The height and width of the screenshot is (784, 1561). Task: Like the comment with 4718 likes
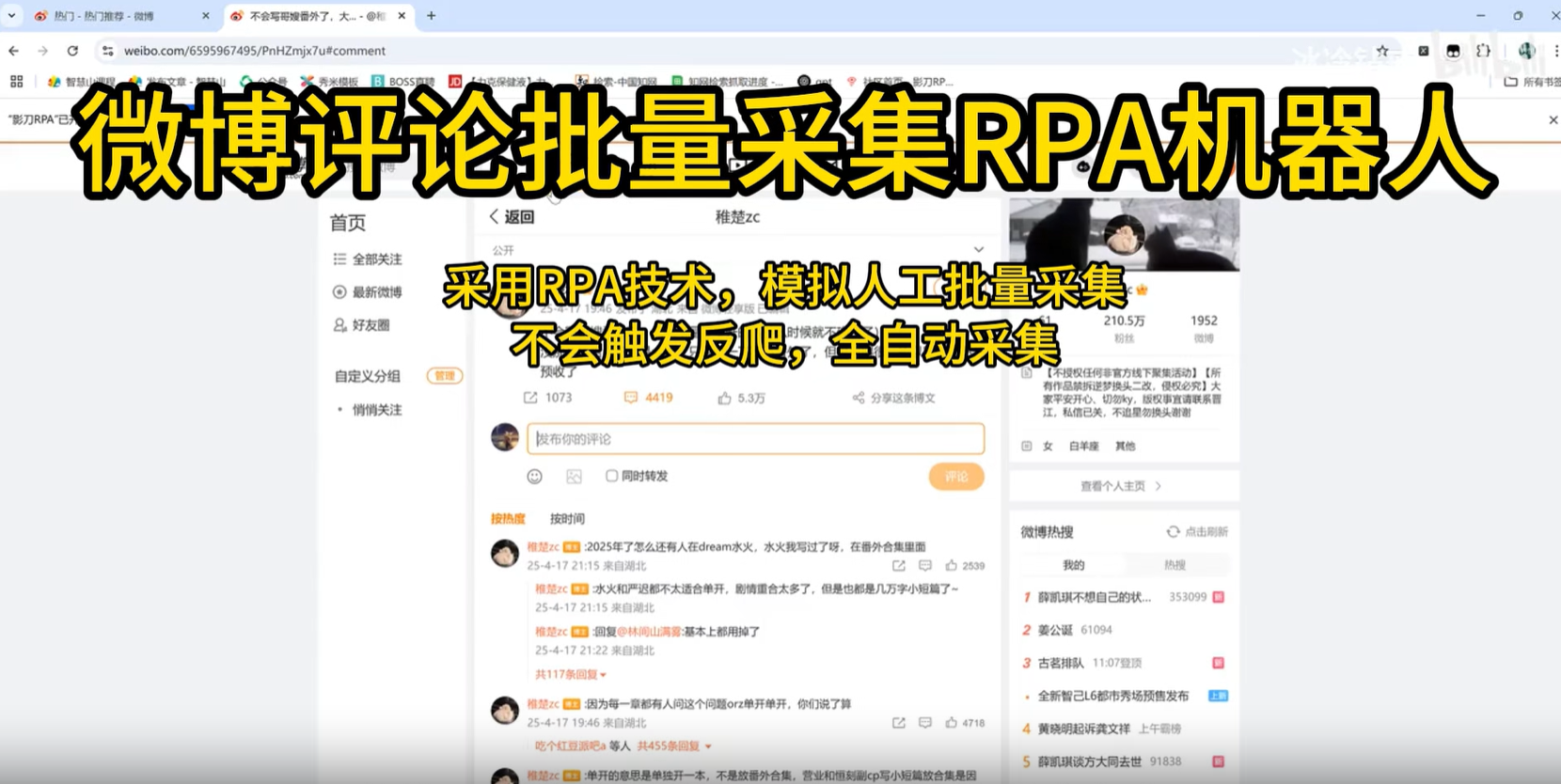click(951, 723)
